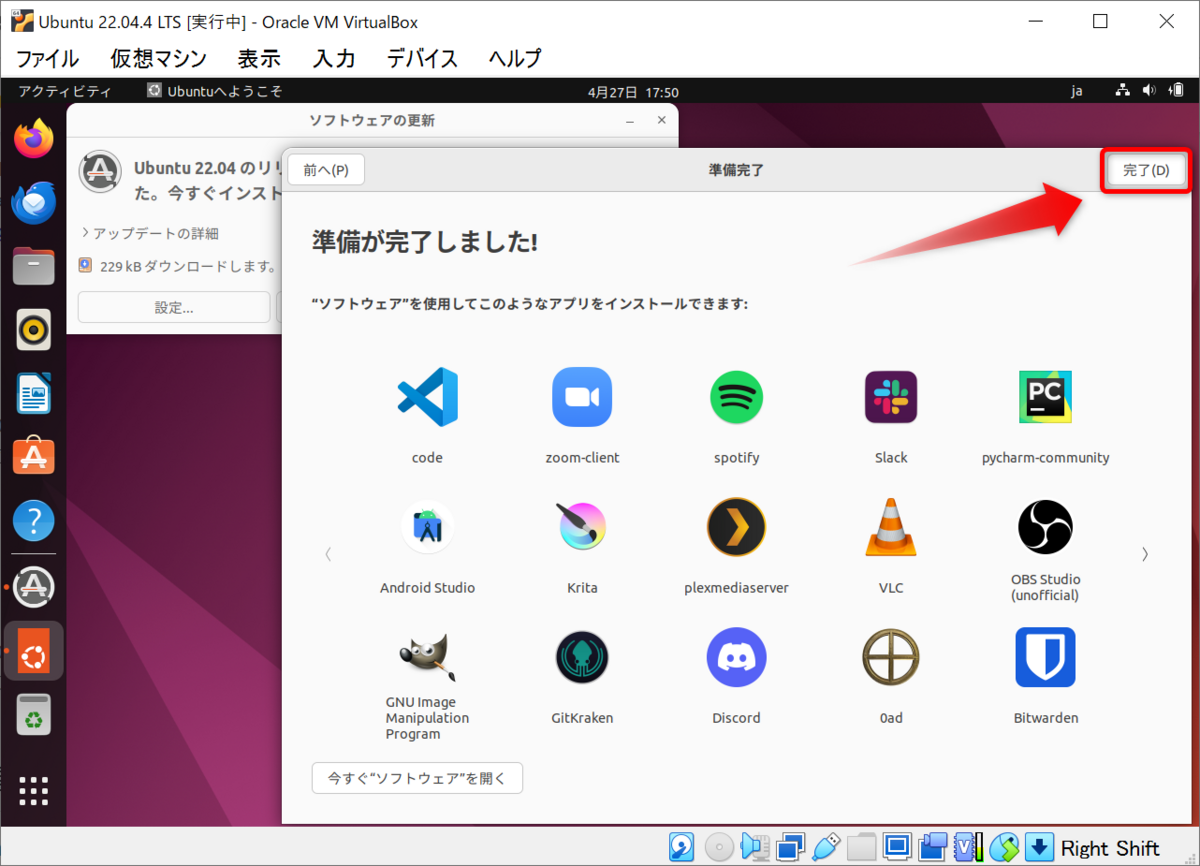Image resolution: width=1200 pixels, height=866 pixels.
Task: Open the Krita app icon
Action: tap(582, 527)
